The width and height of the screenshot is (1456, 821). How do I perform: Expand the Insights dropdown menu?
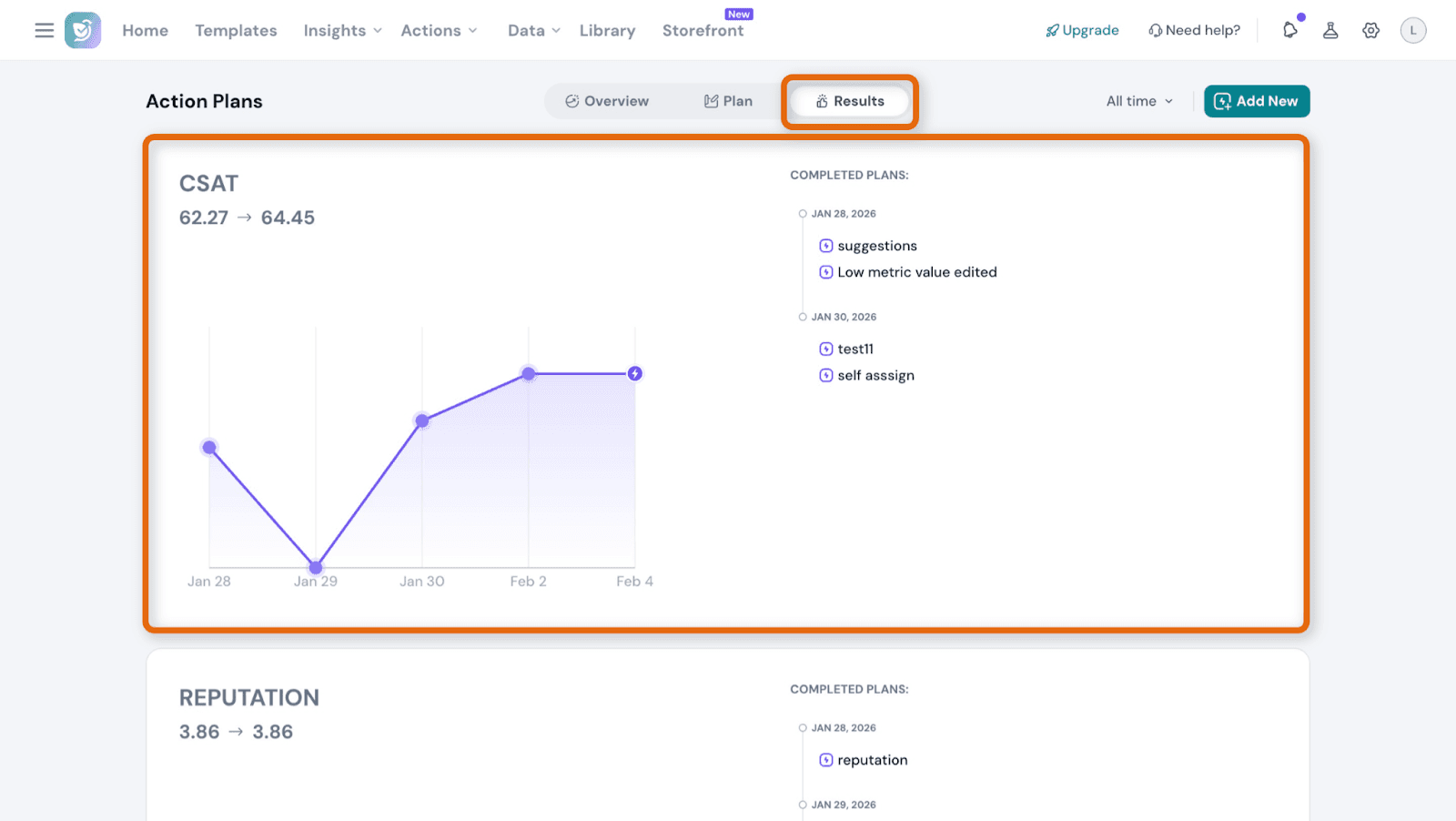[342, 30]
